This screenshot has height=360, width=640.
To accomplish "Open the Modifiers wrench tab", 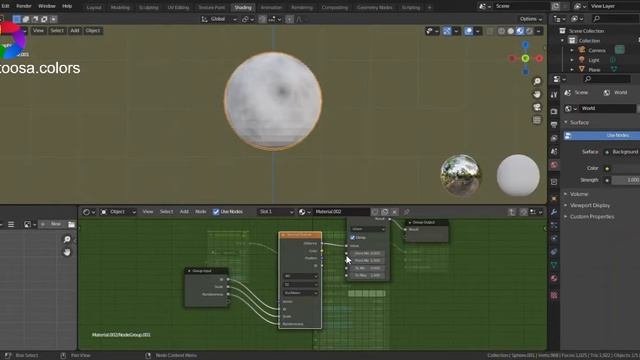I will tap(554, 212).
